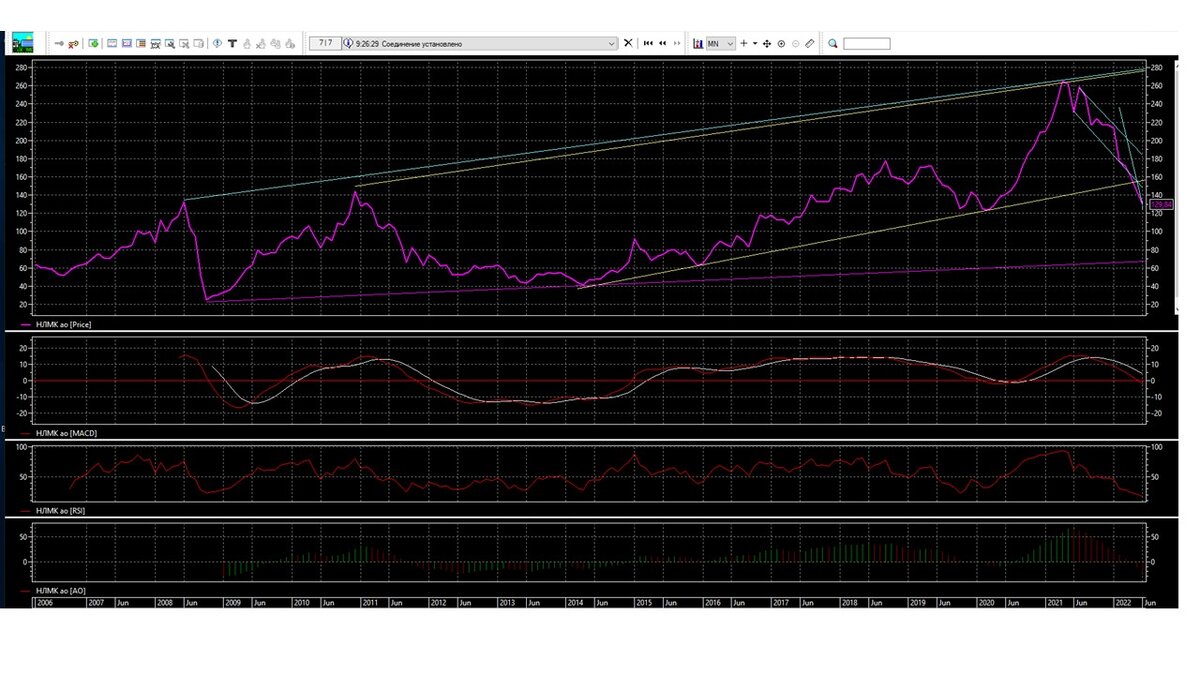
Task: Open the second window panel with red bar
Action: [127, 44]
